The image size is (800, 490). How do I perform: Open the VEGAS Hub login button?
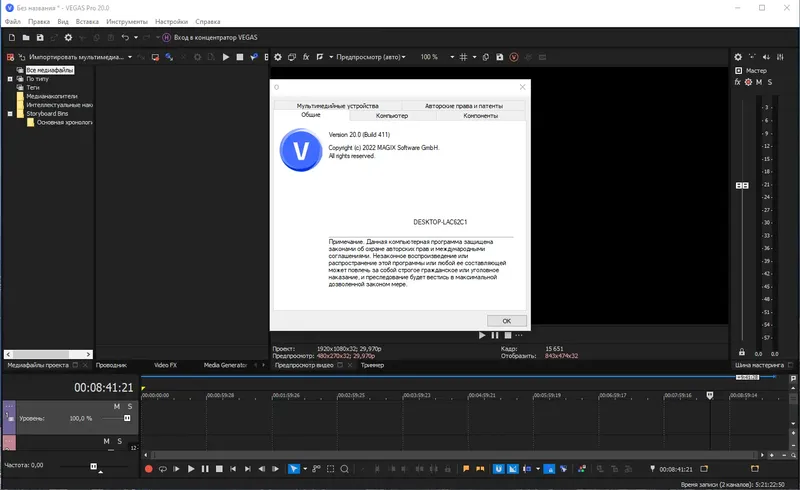210,38
